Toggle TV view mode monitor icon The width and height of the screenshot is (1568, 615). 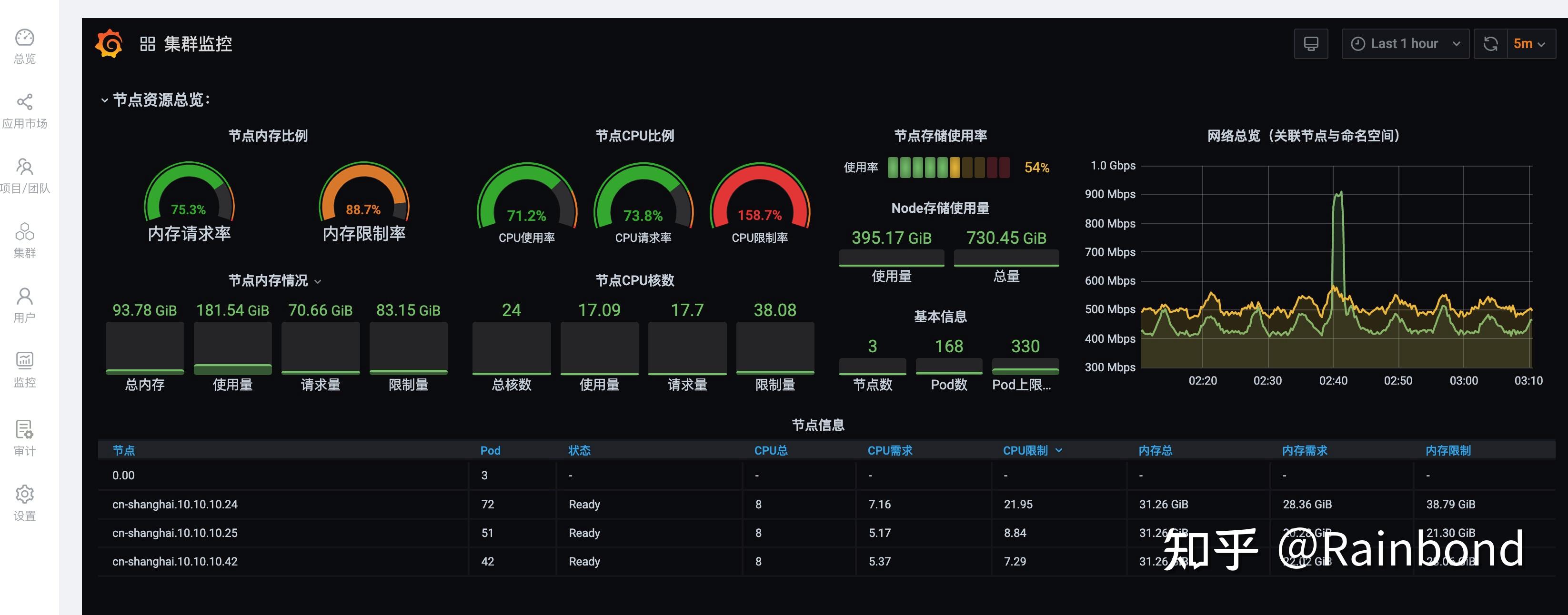(1310, 44)
